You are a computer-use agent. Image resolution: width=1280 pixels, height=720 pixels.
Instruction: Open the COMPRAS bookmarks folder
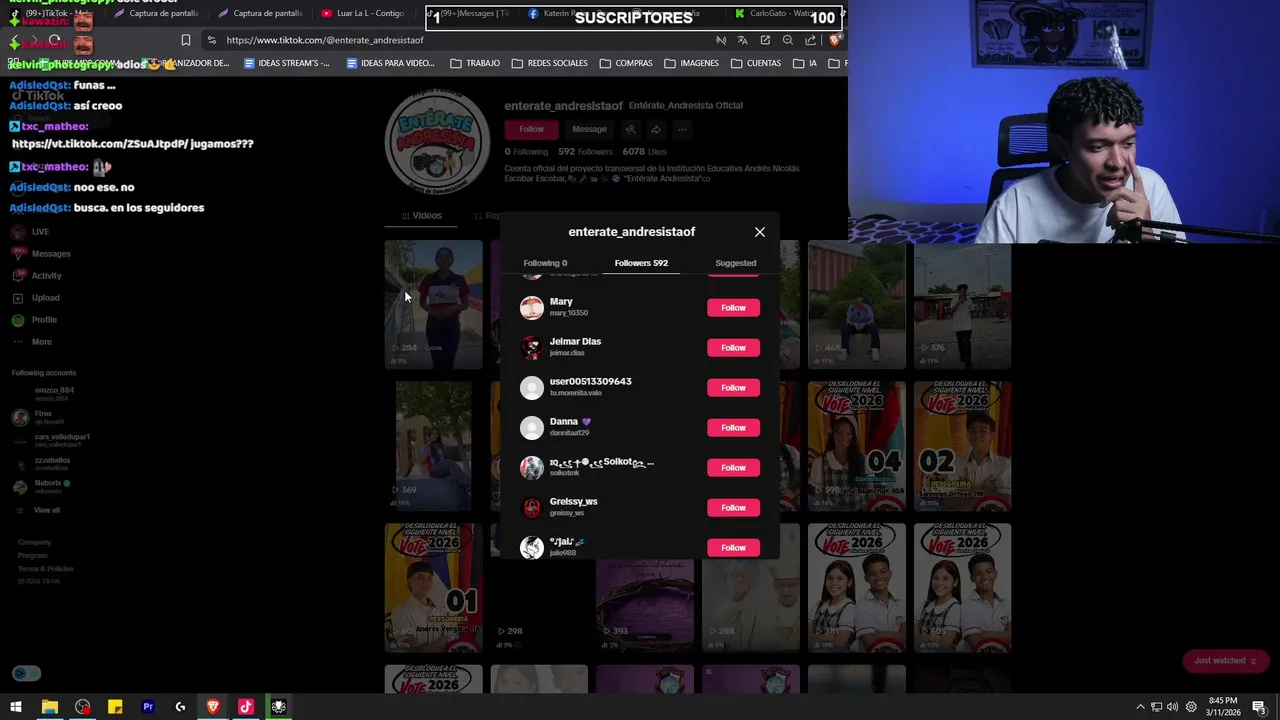(x=626, y=63)
